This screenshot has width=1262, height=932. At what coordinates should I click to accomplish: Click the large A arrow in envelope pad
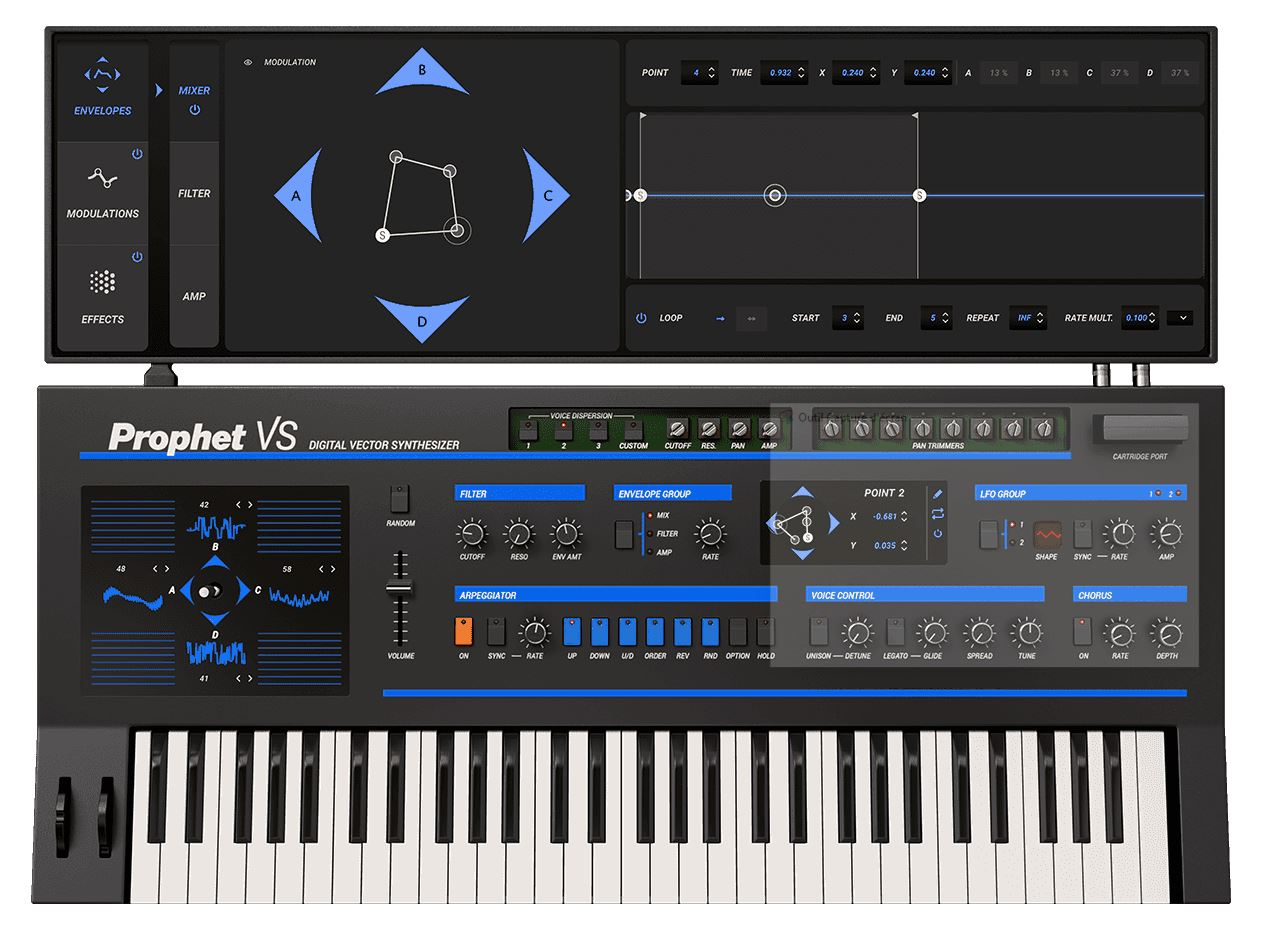coord(298,196)
